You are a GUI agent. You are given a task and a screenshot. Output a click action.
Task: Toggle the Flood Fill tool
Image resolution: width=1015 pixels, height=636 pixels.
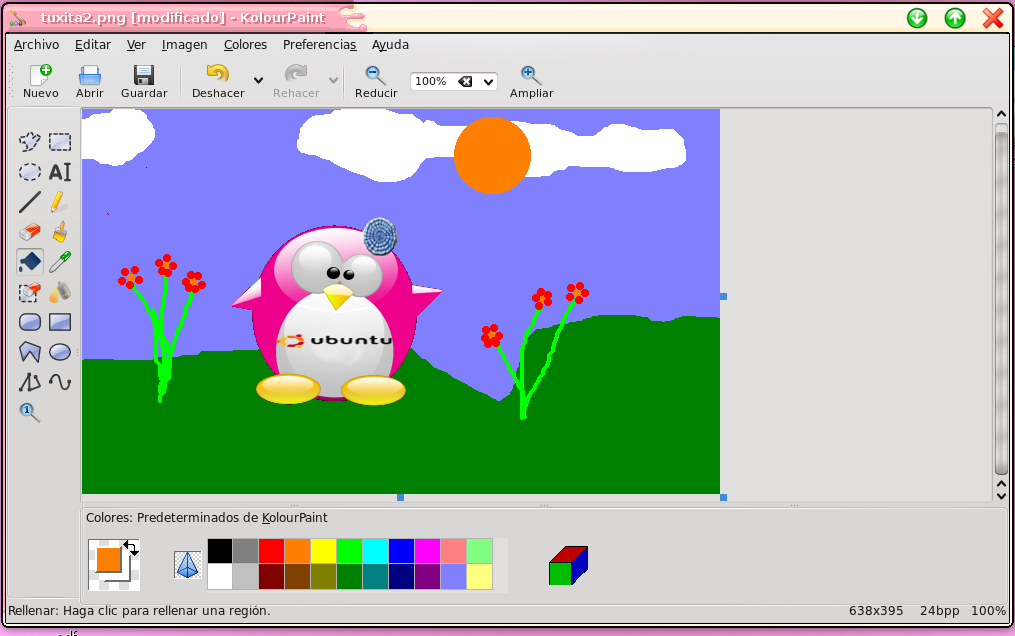coord(30,262)
